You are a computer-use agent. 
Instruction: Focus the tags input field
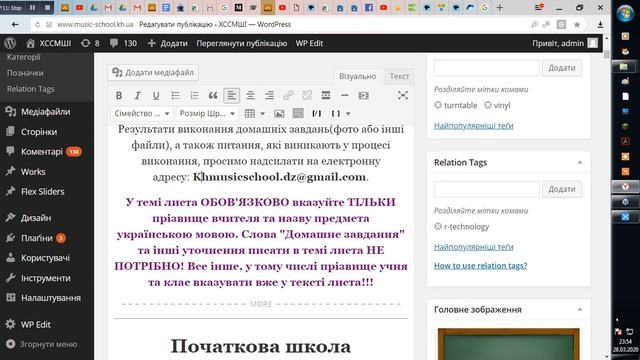pos(487,68)
